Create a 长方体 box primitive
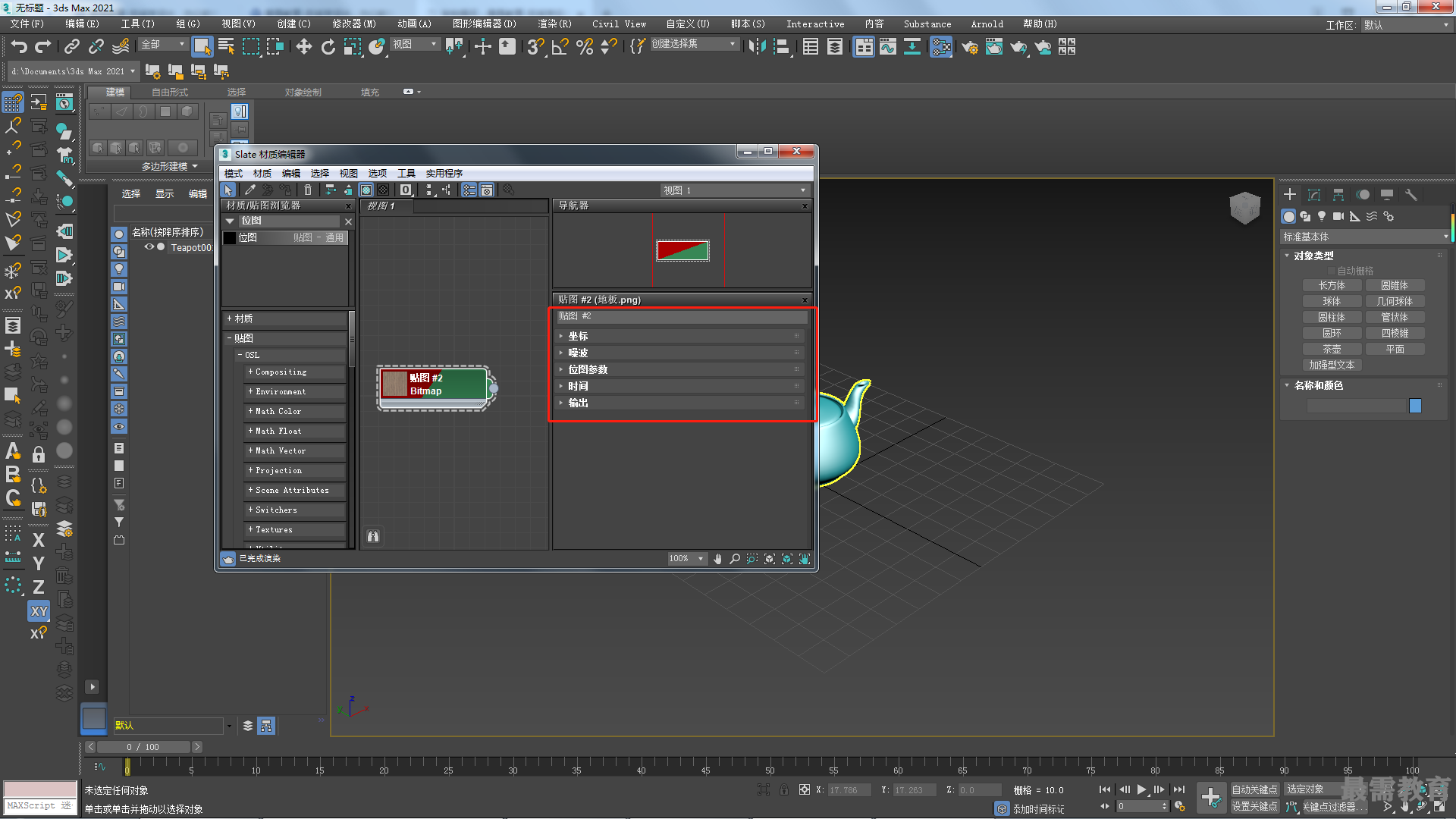The height and width of the screenshot is (819, 1456). 1332,286
